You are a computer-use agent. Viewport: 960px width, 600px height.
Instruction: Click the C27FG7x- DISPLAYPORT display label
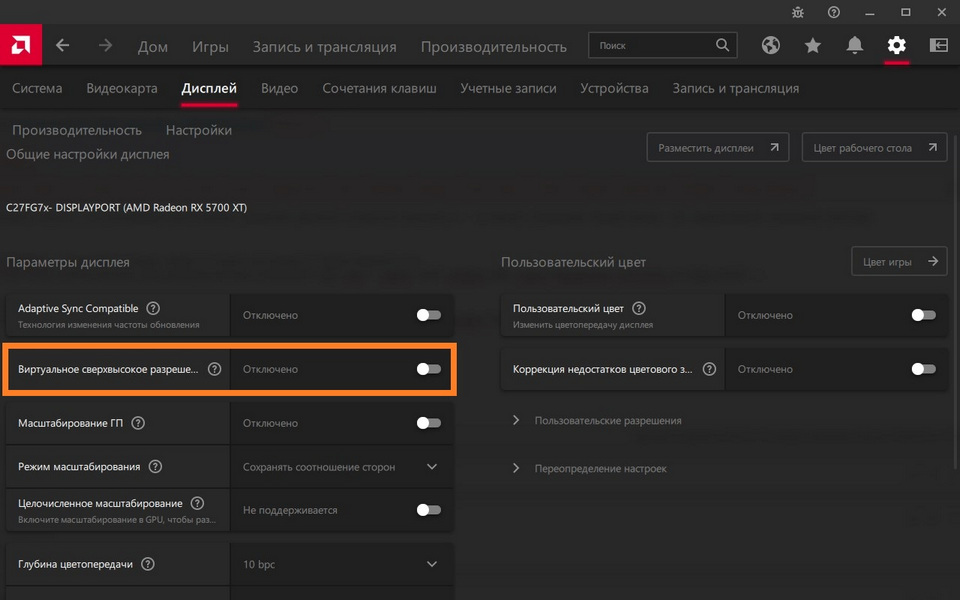(x=127, y=208)
